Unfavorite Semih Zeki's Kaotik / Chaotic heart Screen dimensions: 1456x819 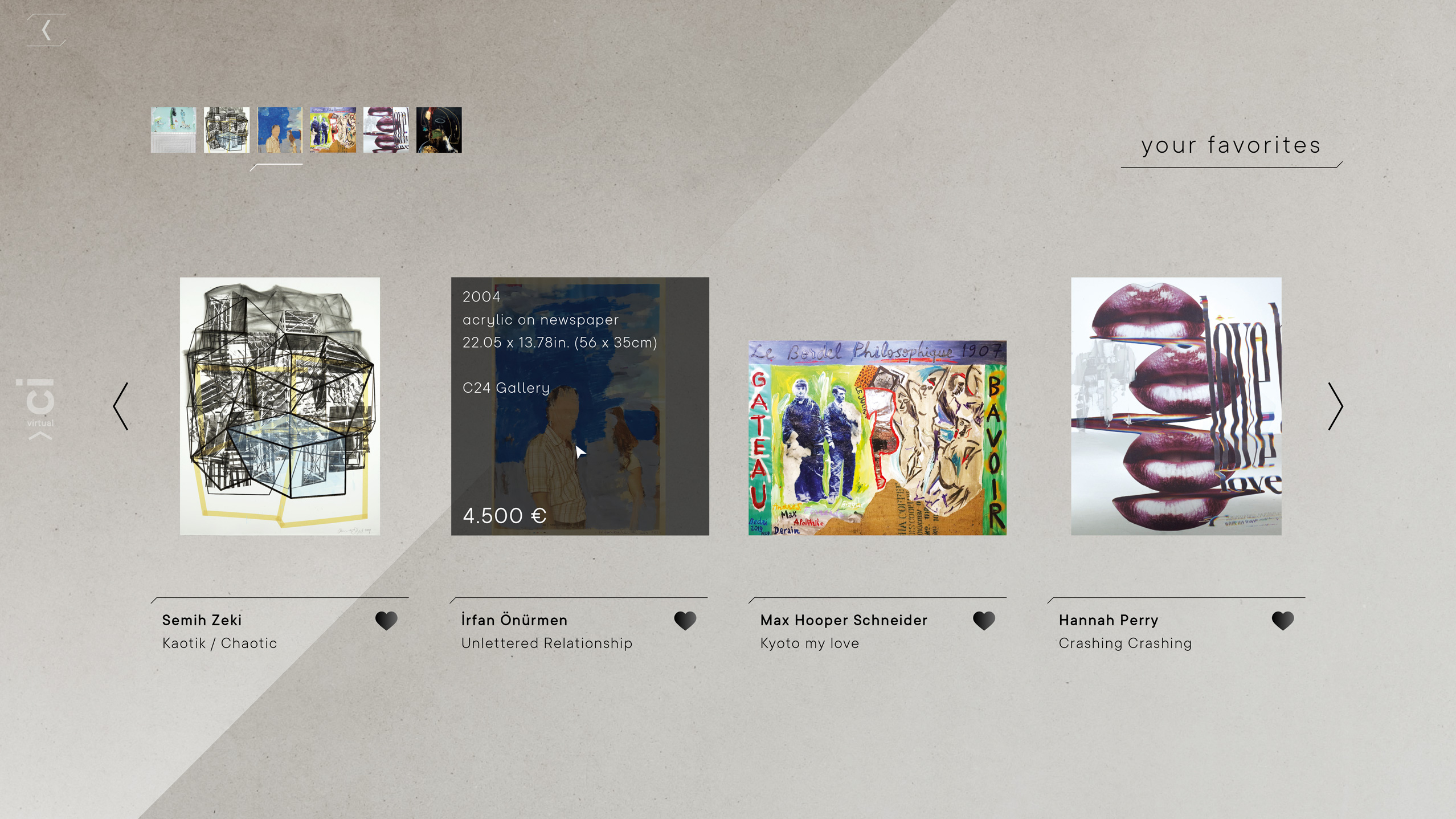(386, 620)
